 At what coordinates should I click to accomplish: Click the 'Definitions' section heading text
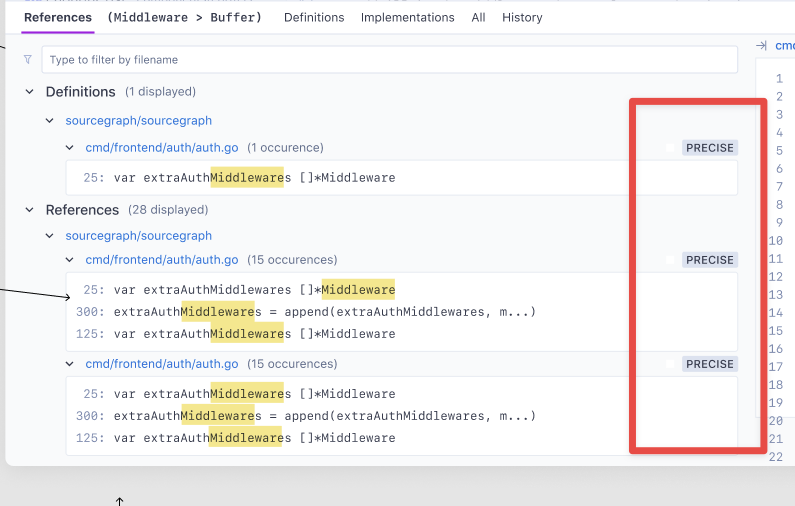[x=81, y=92]
